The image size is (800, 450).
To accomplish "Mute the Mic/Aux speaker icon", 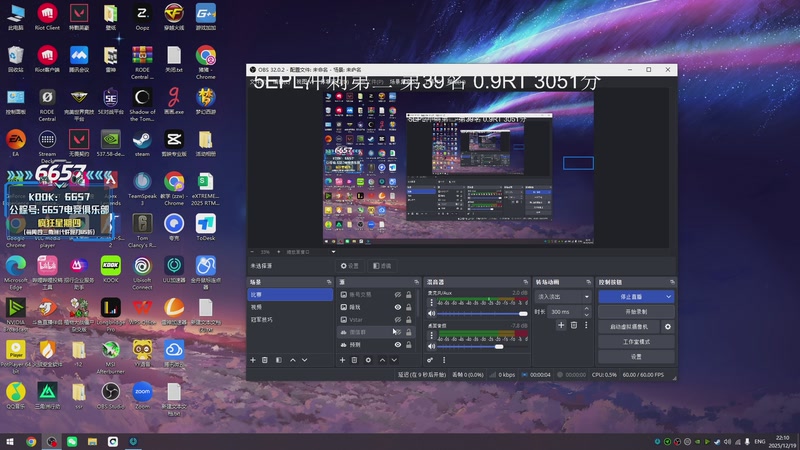I will point(432,314).
